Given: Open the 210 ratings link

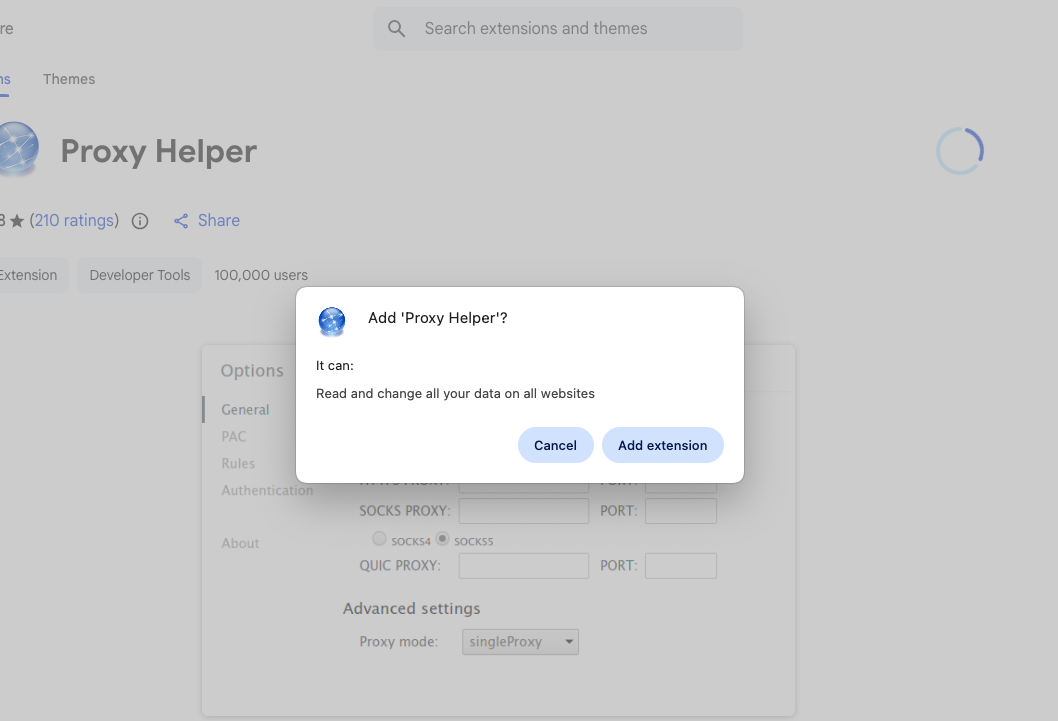Looking at the screenshot, I should [74, 221].
